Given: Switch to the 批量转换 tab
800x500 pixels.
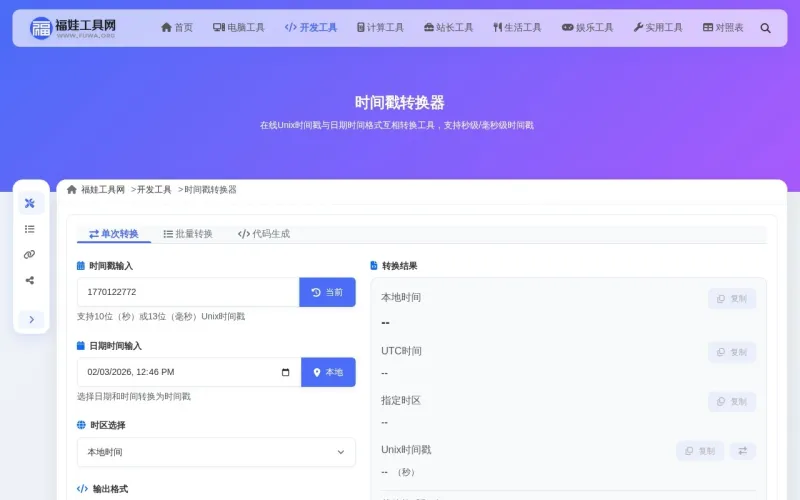Looking at the screenshot, I should tap(188, 234).
